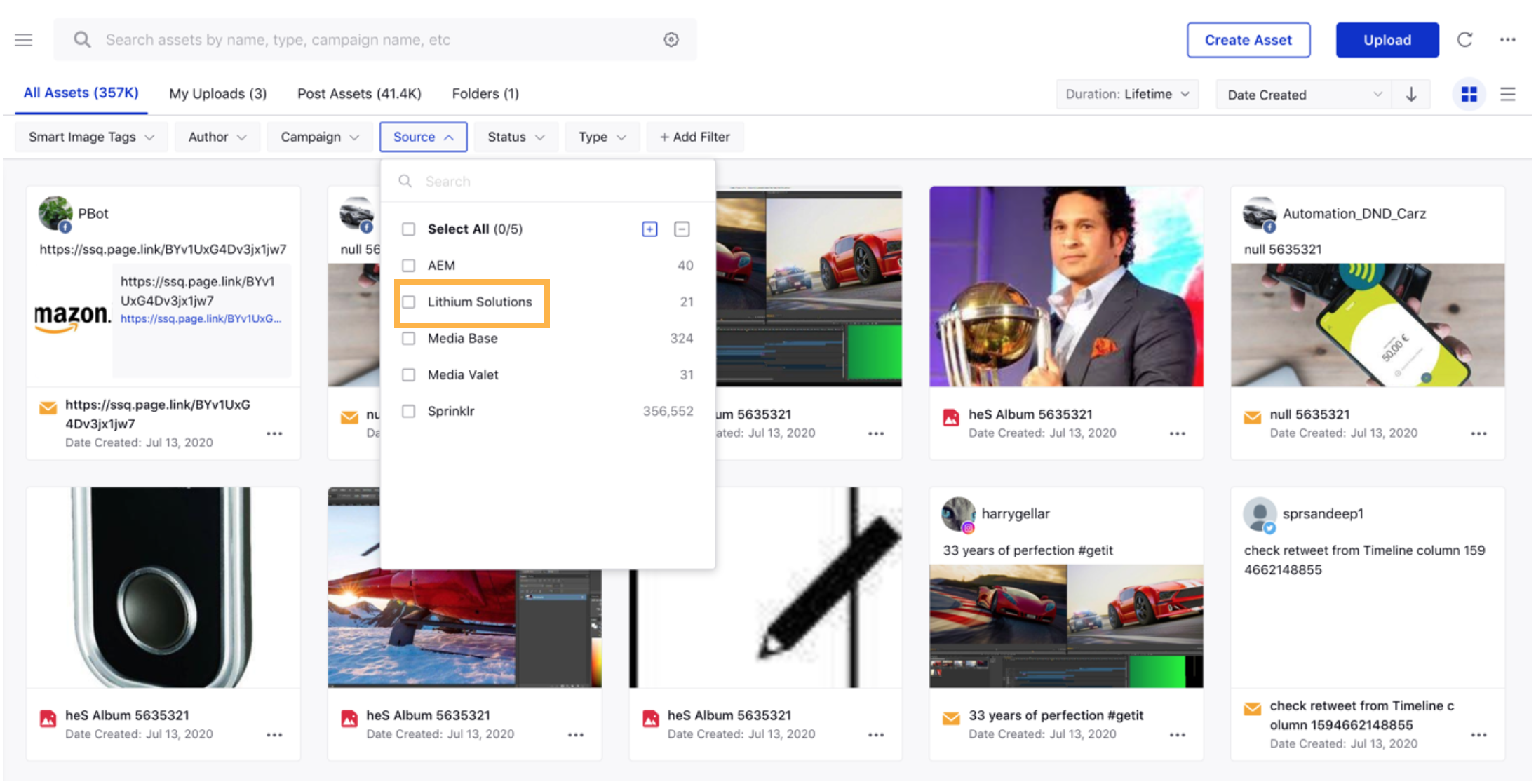Click the Upload button
1536x784 pixels.
coord(1387,40)
